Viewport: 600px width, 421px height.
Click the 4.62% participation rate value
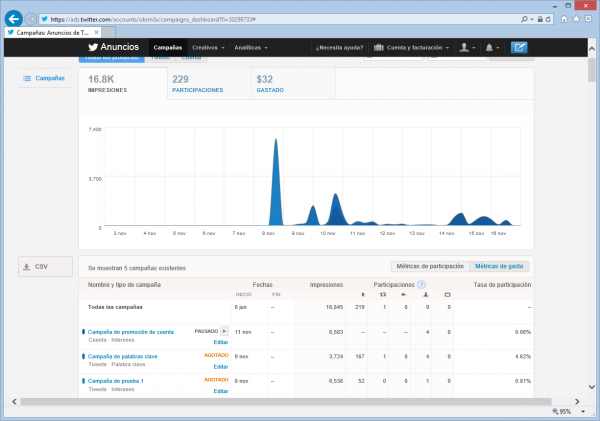tap(523, 356)
